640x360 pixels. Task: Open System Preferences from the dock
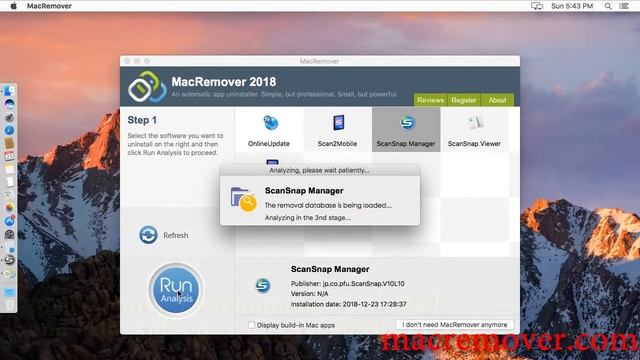click(x=9, y=234)
